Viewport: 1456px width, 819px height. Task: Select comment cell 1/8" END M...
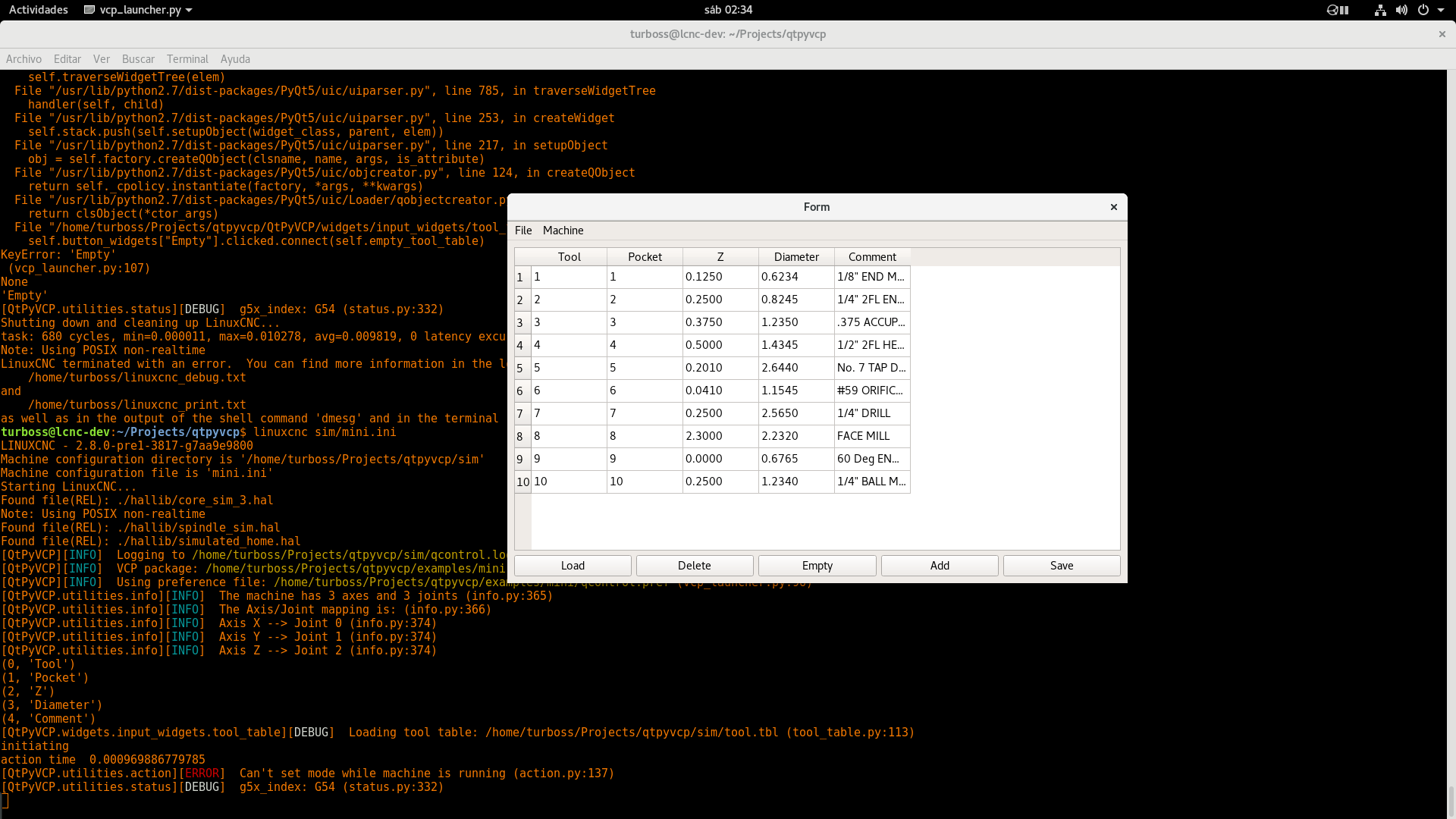point(872,277)
